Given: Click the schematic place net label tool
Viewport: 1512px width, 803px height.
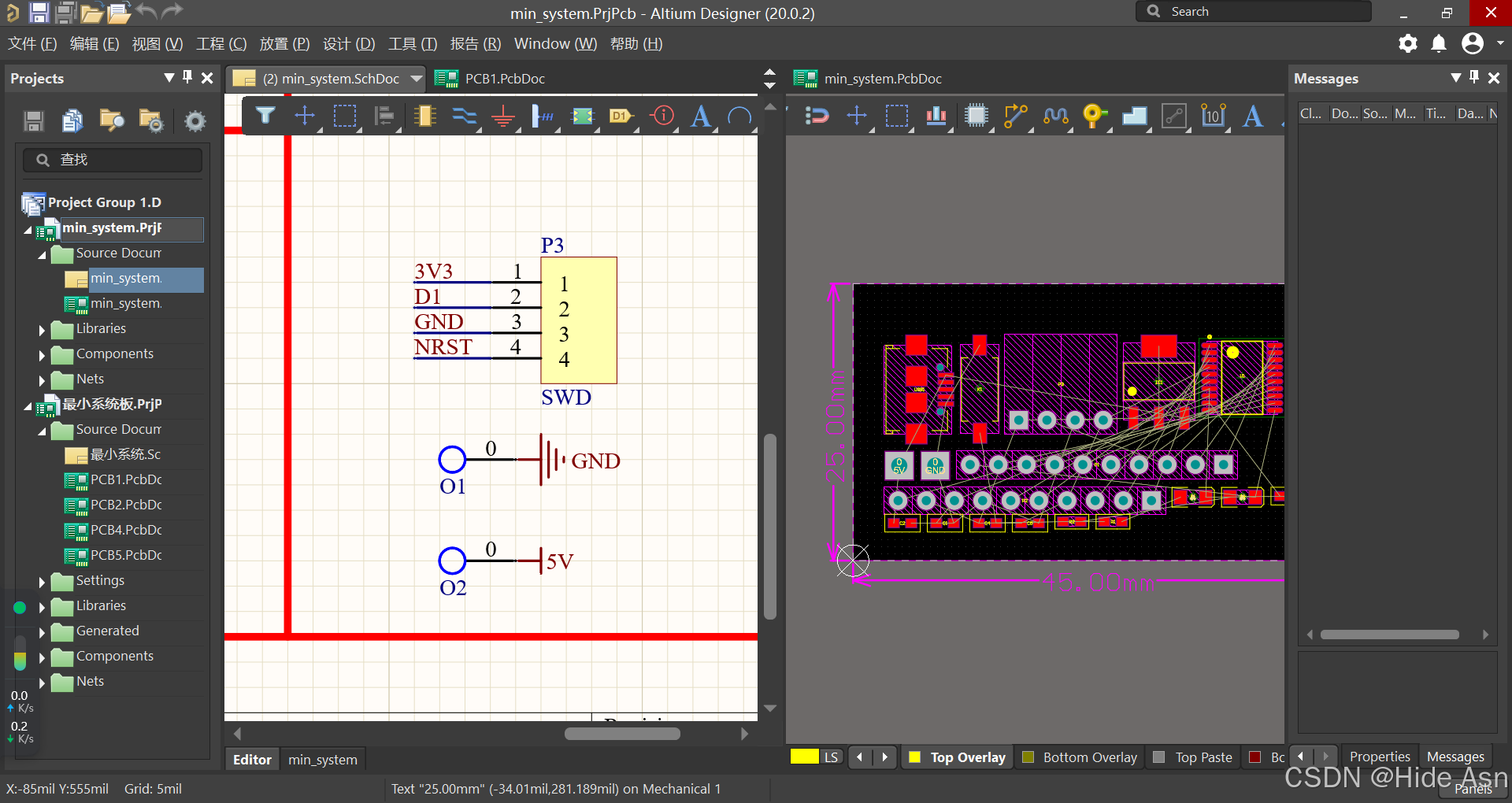Looking at the screenshot, I should (x=543, y=117).
